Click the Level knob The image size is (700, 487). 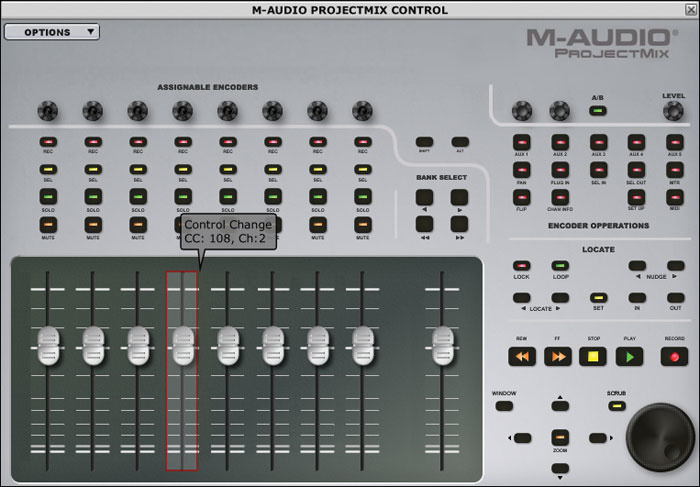pyautogui.click(x=674, y=112)
